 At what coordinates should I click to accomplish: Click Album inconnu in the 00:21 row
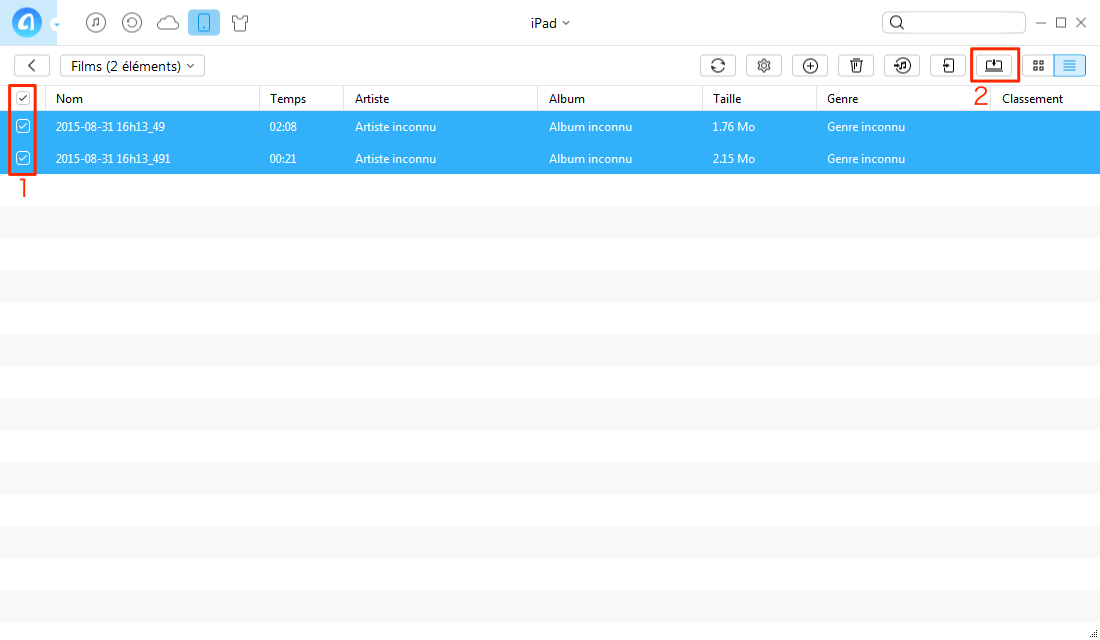pyautogui.click(x=591, y=159)
